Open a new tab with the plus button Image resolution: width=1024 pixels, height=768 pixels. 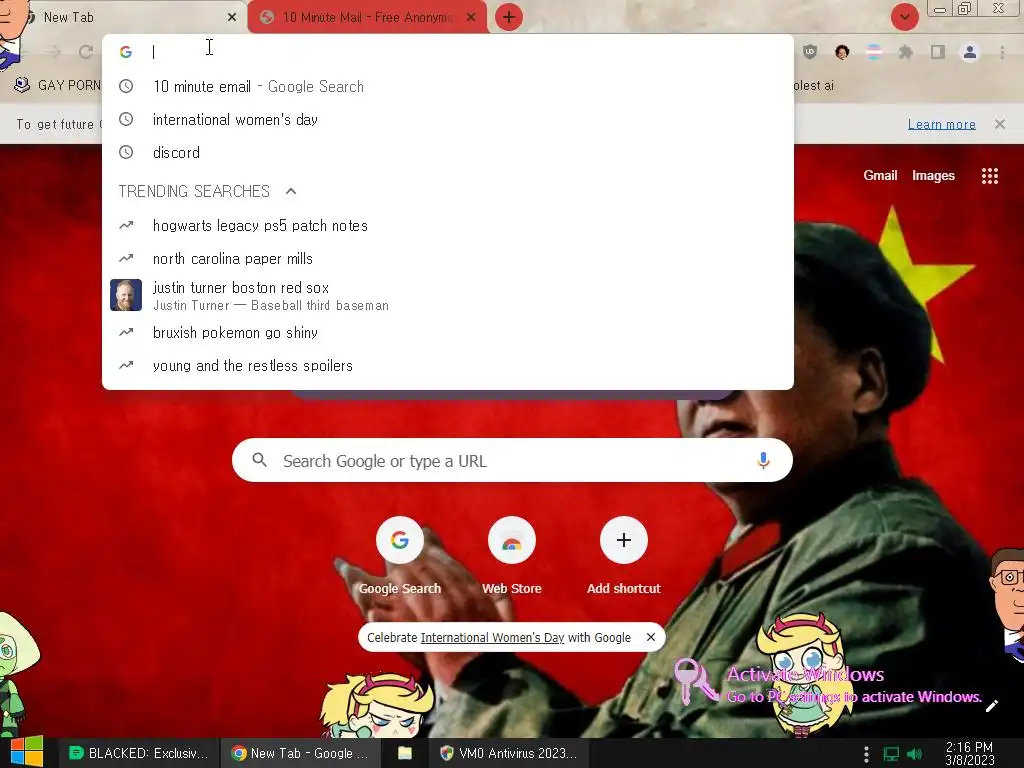[509, 17]
